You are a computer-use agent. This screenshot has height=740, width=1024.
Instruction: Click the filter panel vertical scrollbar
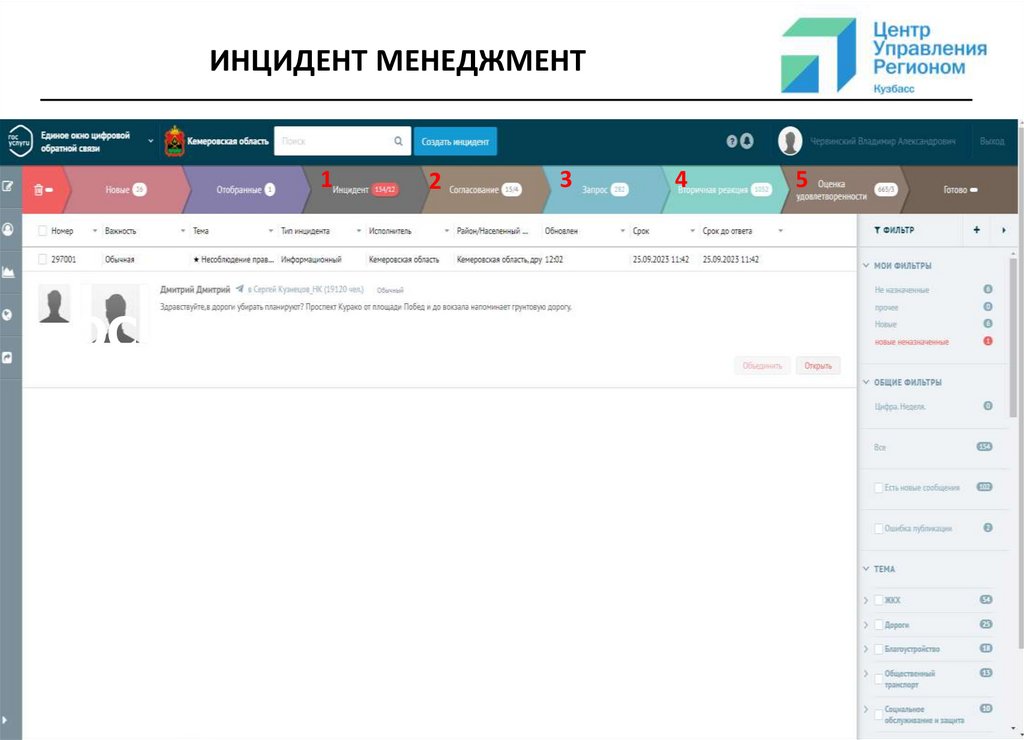coord(1013,337)
